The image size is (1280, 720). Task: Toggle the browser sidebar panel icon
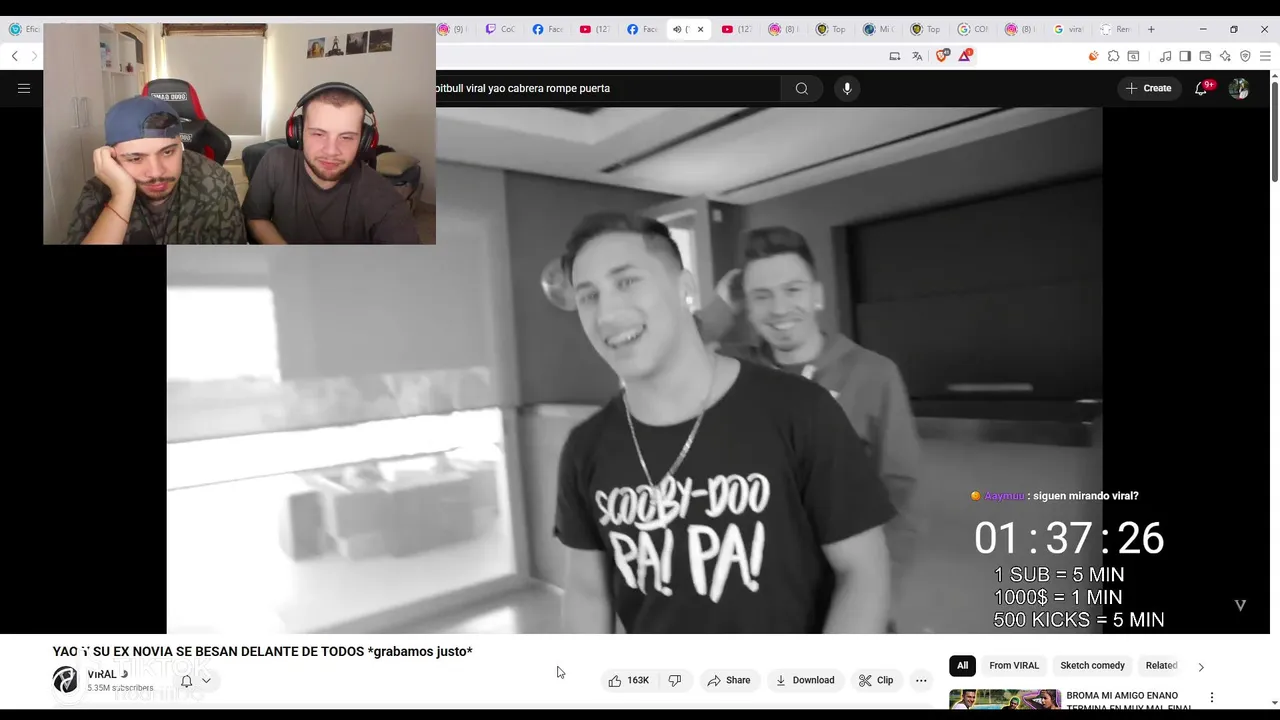coord(1185,56)
